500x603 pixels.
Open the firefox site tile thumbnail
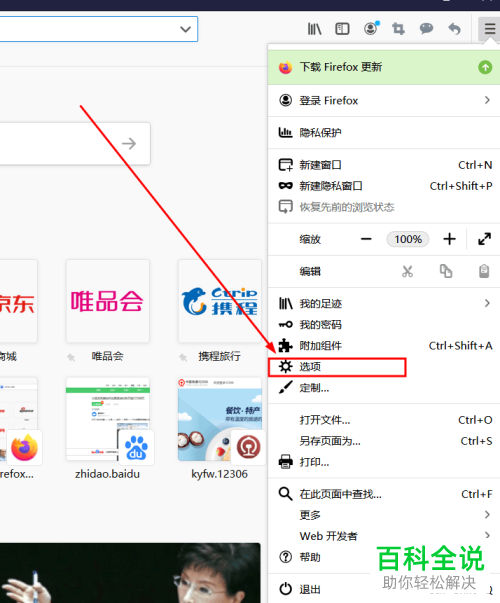click(18, 419)
